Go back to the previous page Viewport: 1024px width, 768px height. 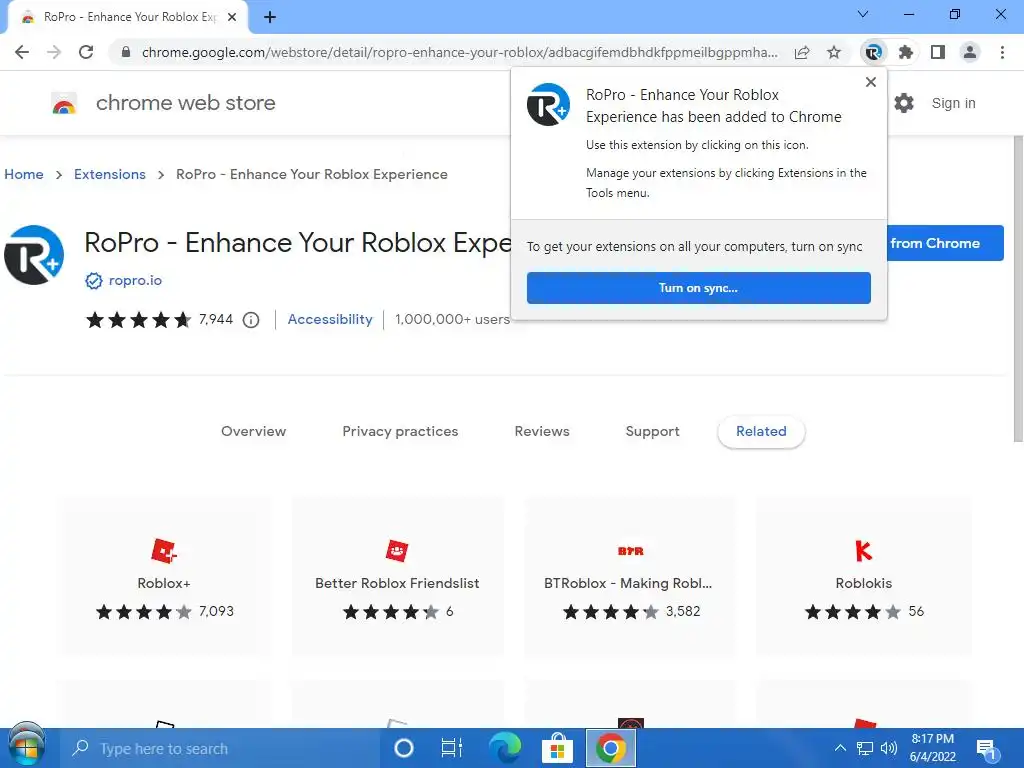(x=22, y=52)
